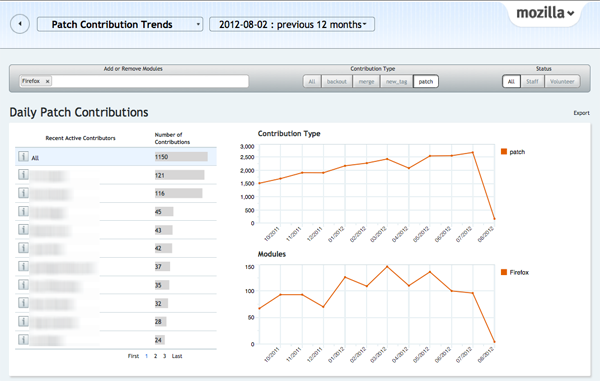Image resolution: width=600 pixels, height=381 pixels.
Task: Click the 03/2012 peak point on Modules chart
Action: [x=387, y=266]
